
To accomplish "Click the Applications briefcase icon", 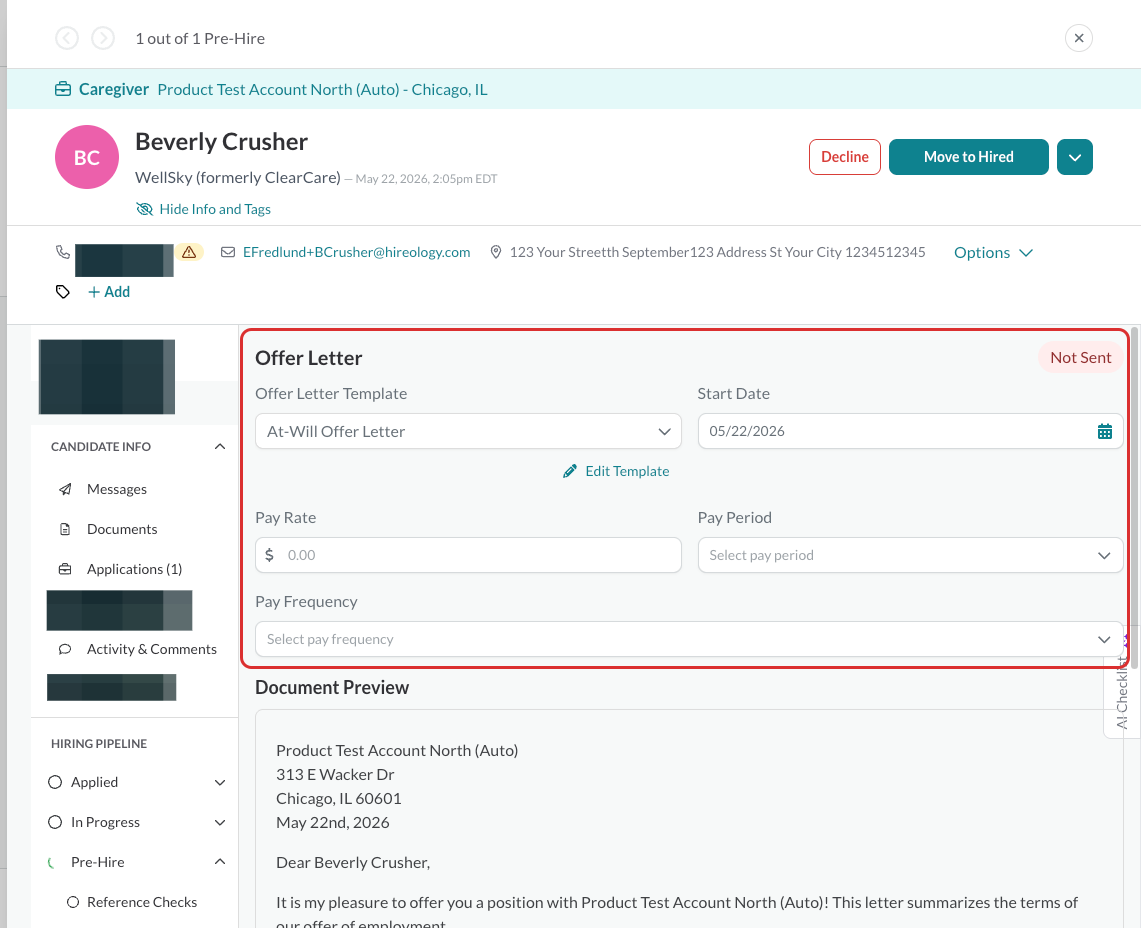I will pos(65,569).
